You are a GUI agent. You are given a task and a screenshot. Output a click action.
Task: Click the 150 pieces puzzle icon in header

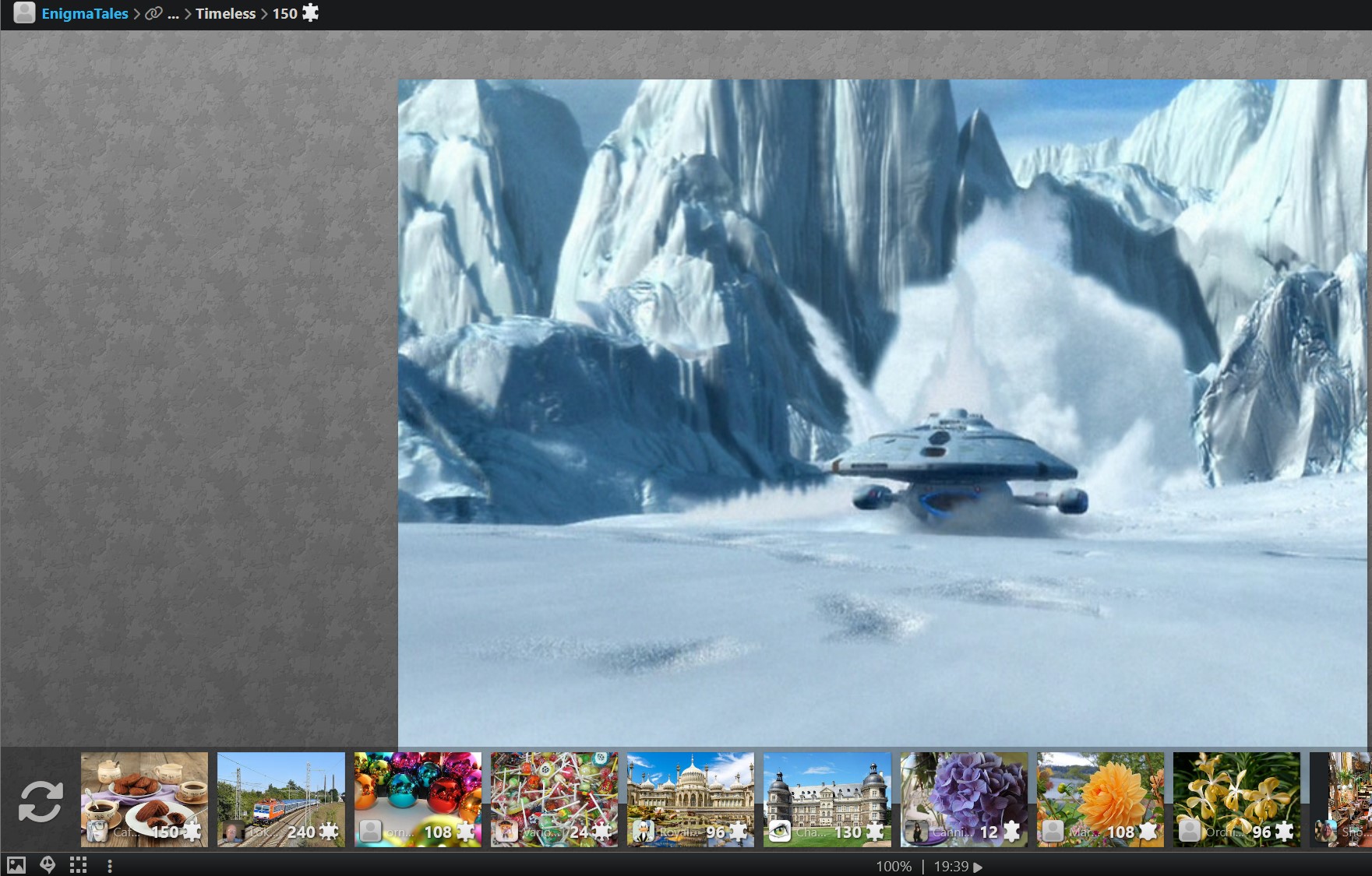tap(310, 13)
